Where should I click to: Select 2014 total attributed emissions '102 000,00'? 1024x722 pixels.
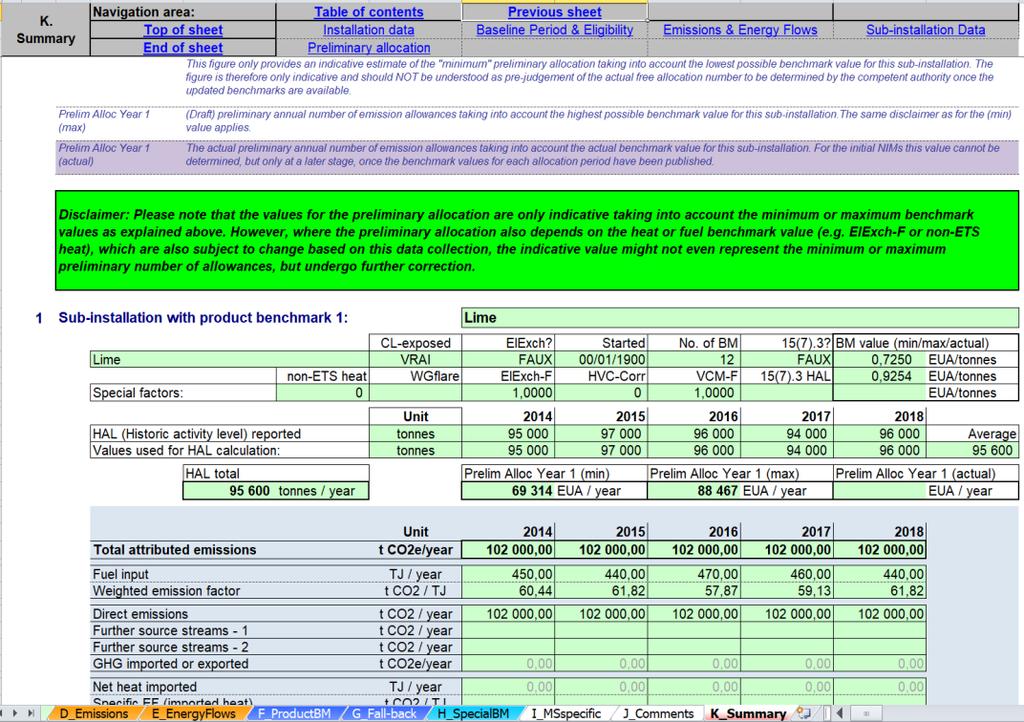[x=508, y=550]
